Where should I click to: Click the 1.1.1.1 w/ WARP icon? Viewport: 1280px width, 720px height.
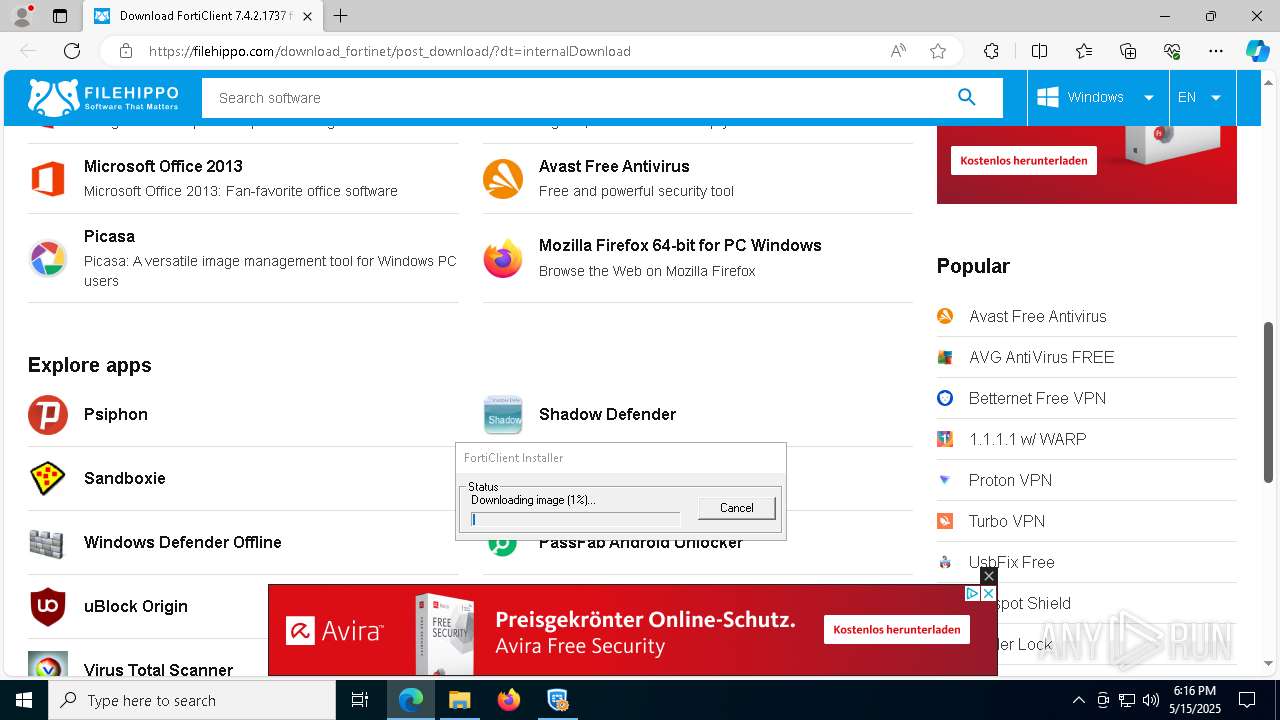pyautogui.click(x=945, y=439)
